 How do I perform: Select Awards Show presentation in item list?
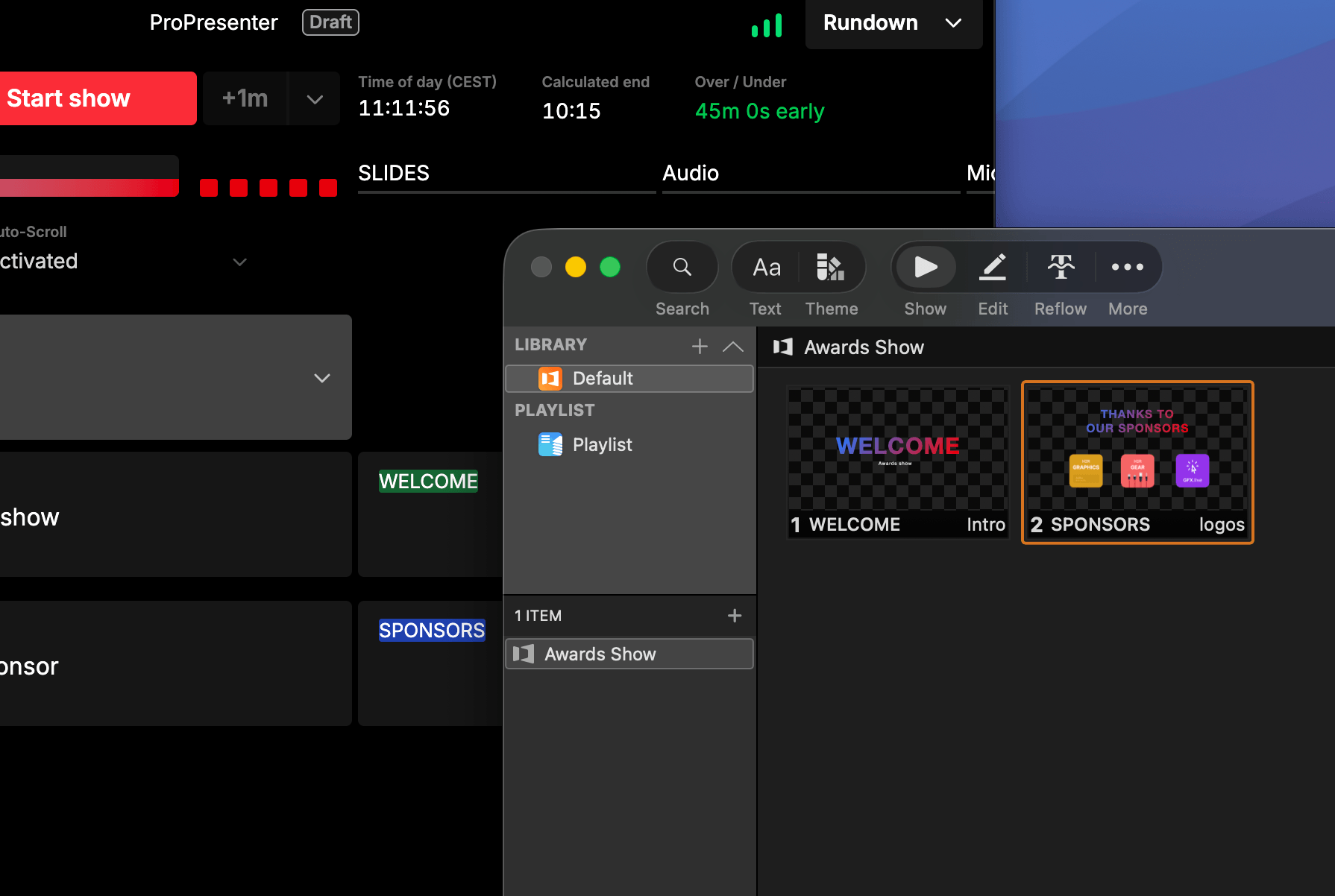629,654
